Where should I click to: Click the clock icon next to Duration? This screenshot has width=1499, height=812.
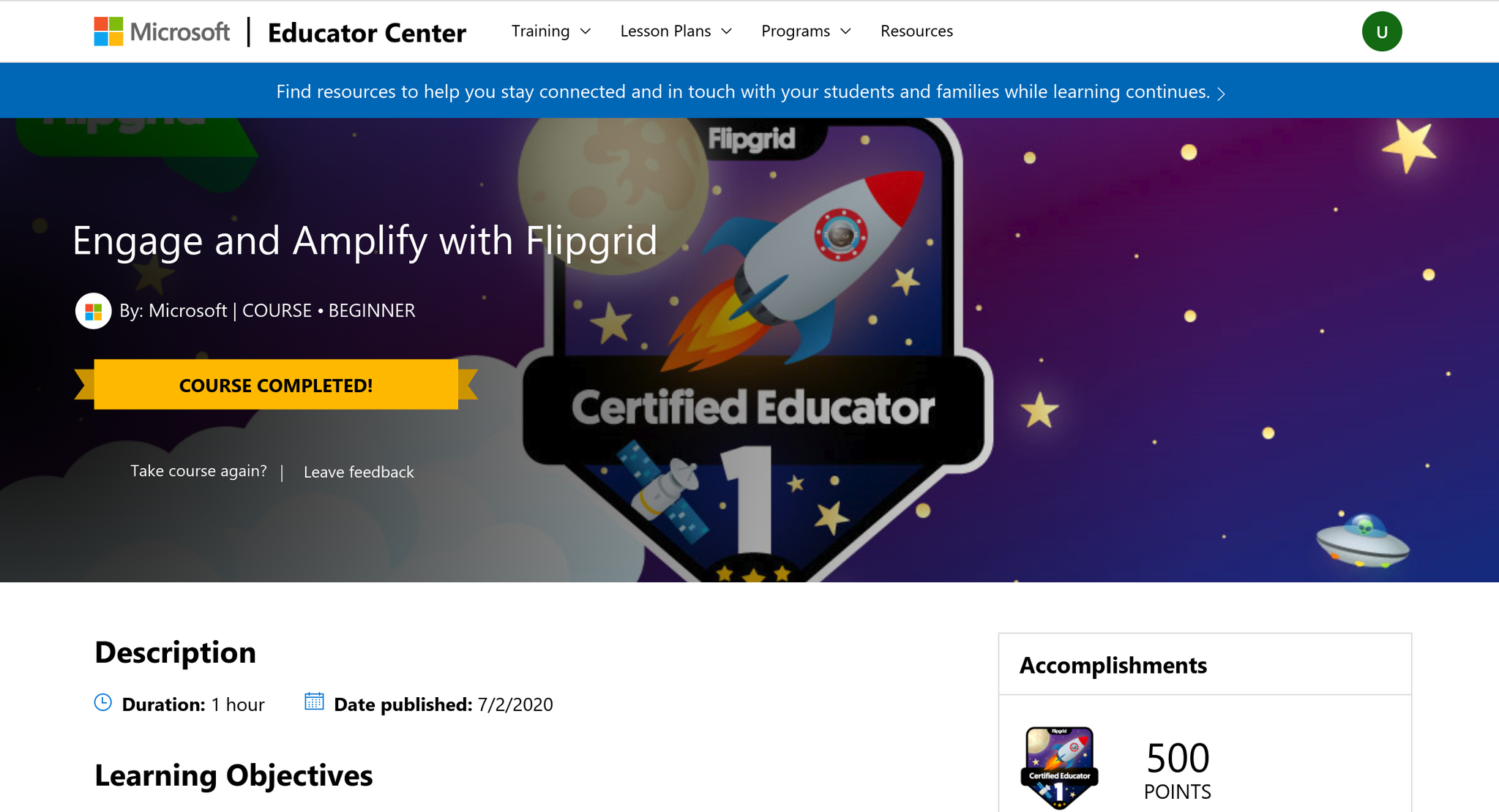(103, 703)
